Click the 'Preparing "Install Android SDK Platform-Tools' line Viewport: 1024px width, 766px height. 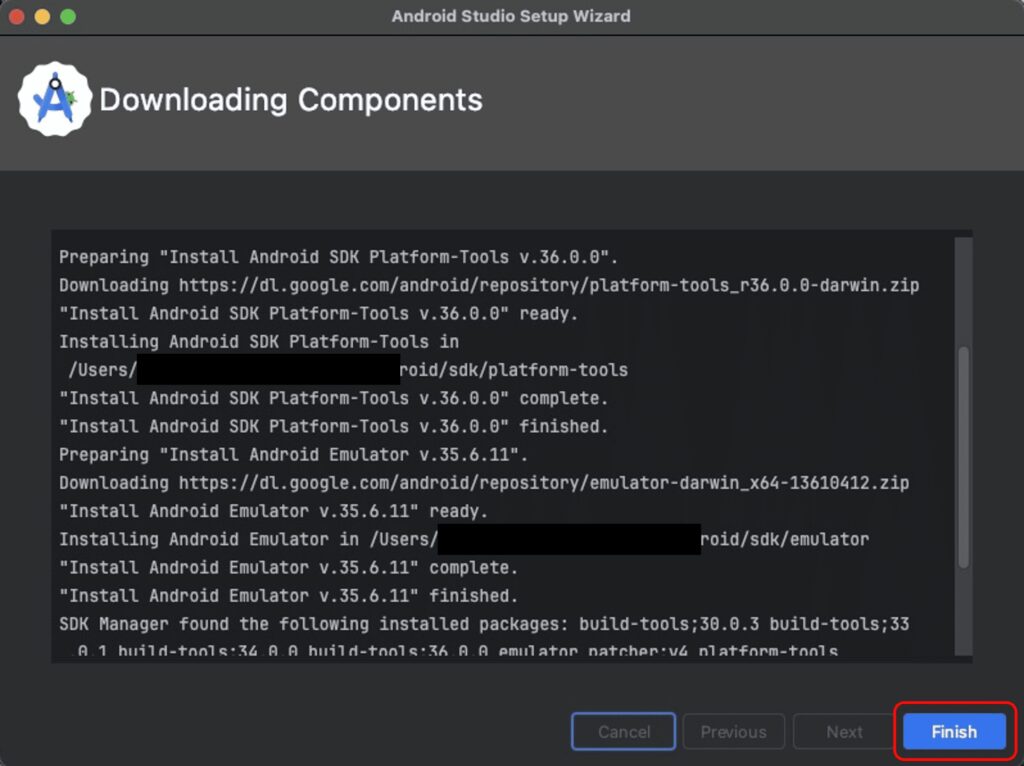(x=338, y=257)
